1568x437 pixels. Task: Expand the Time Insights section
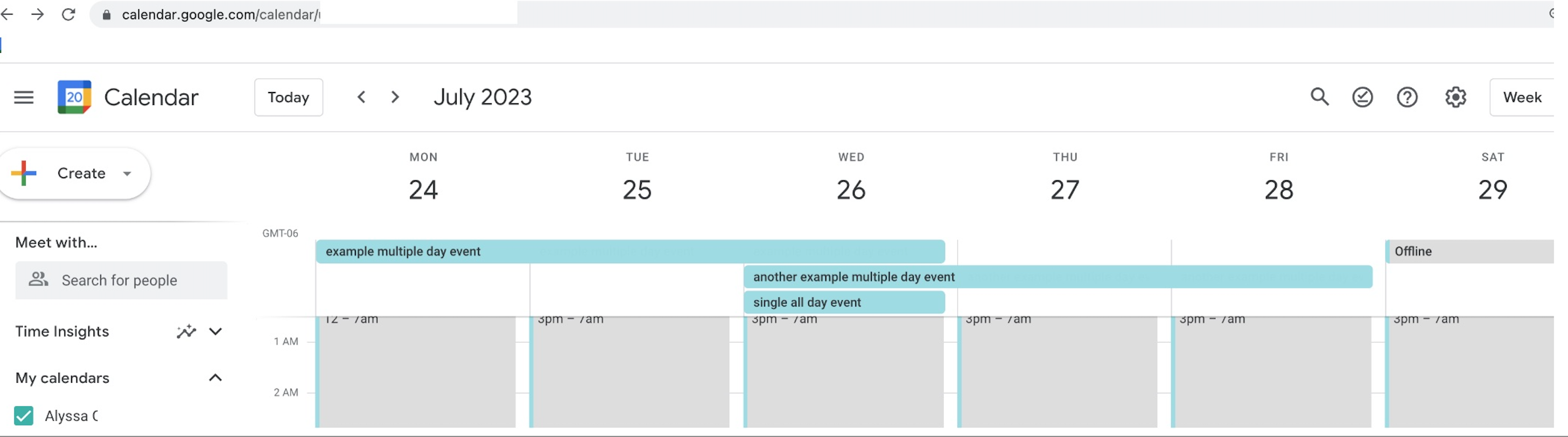coord(215,332)
